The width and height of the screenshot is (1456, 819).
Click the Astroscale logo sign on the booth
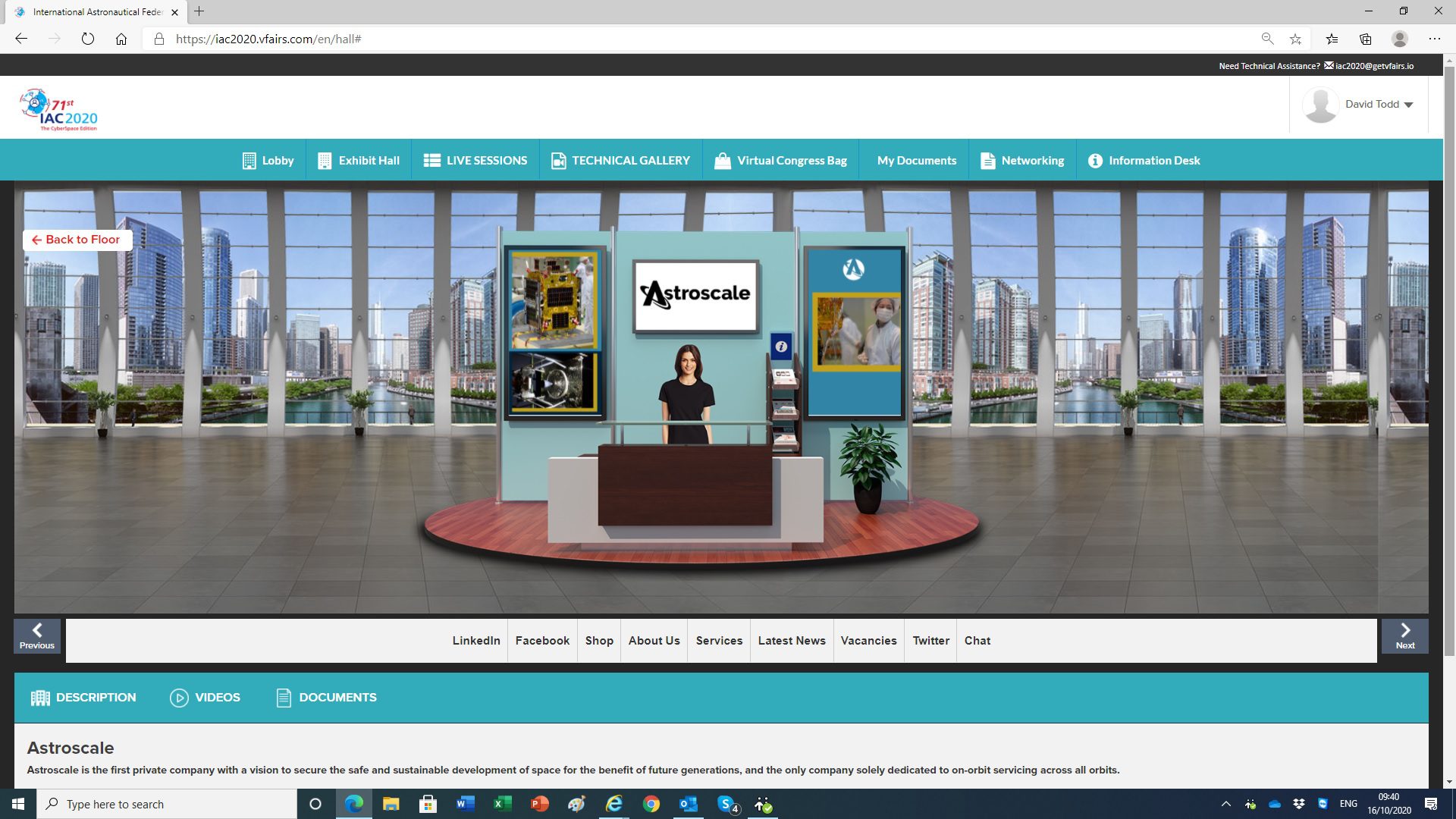695,296
